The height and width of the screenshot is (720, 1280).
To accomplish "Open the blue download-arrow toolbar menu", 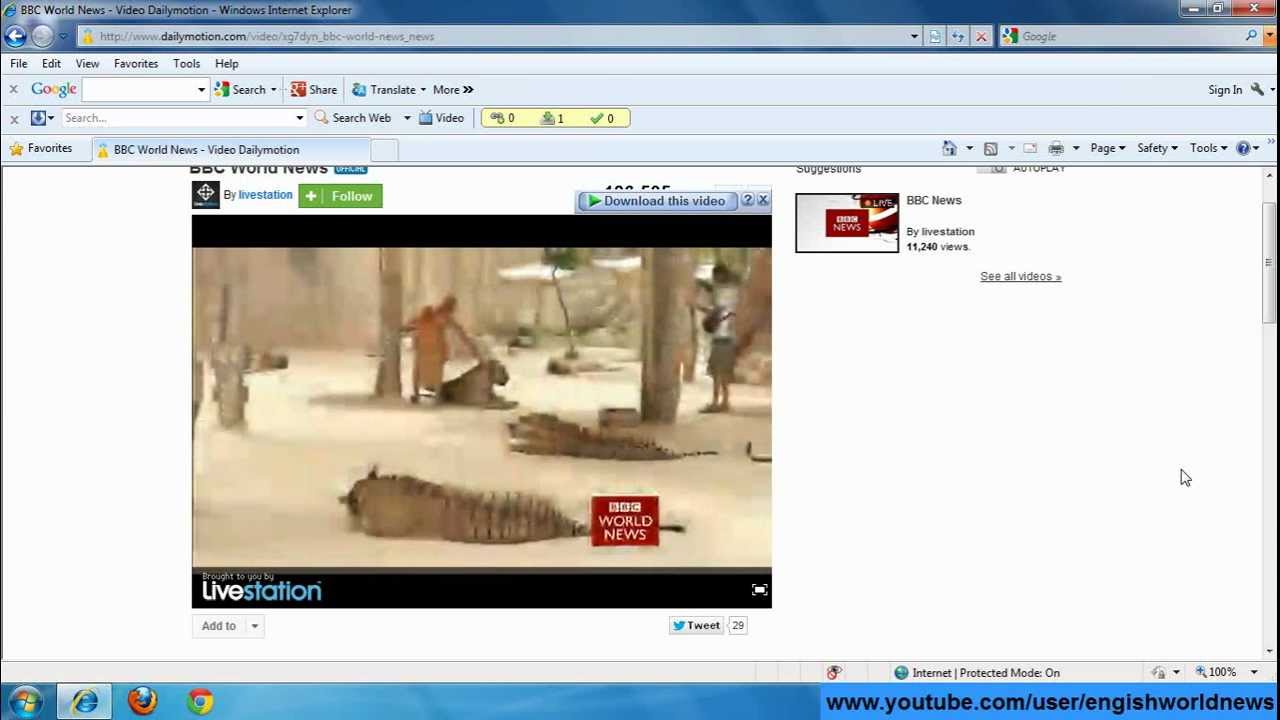I will [x=42, y=118].
